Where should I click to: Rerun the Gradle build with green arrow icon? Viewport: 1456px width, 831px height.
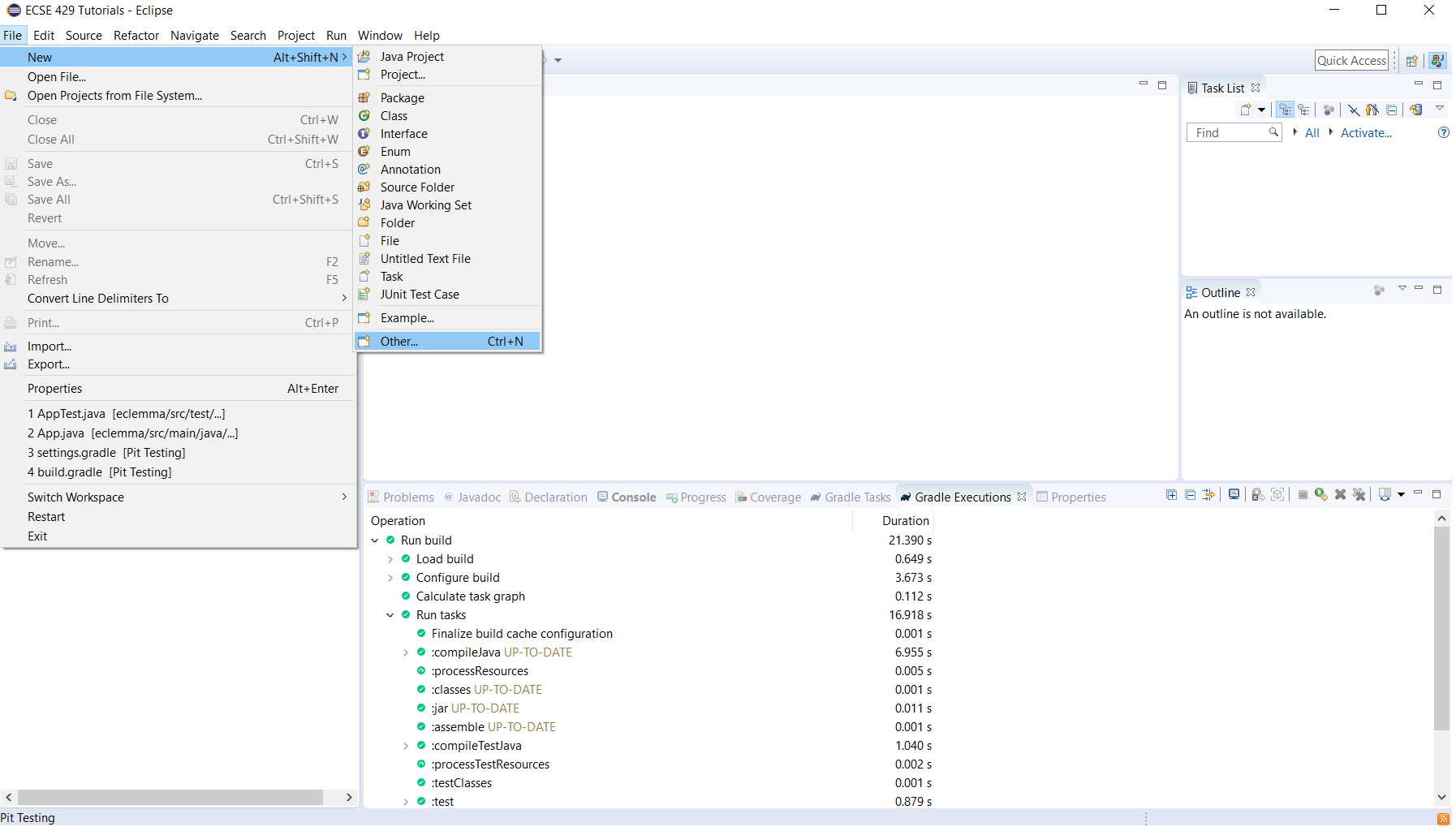[1320, 495]
